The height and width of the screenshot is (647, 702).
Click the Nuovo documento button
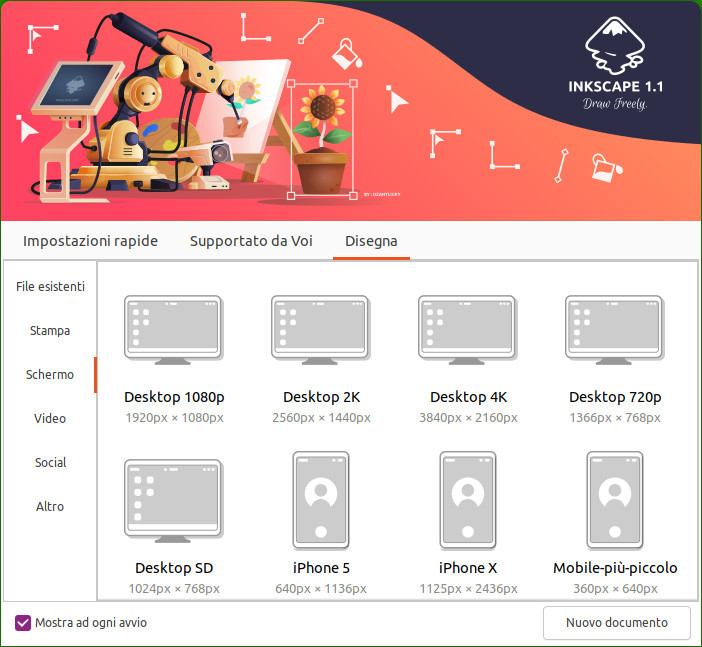[616, 622]
